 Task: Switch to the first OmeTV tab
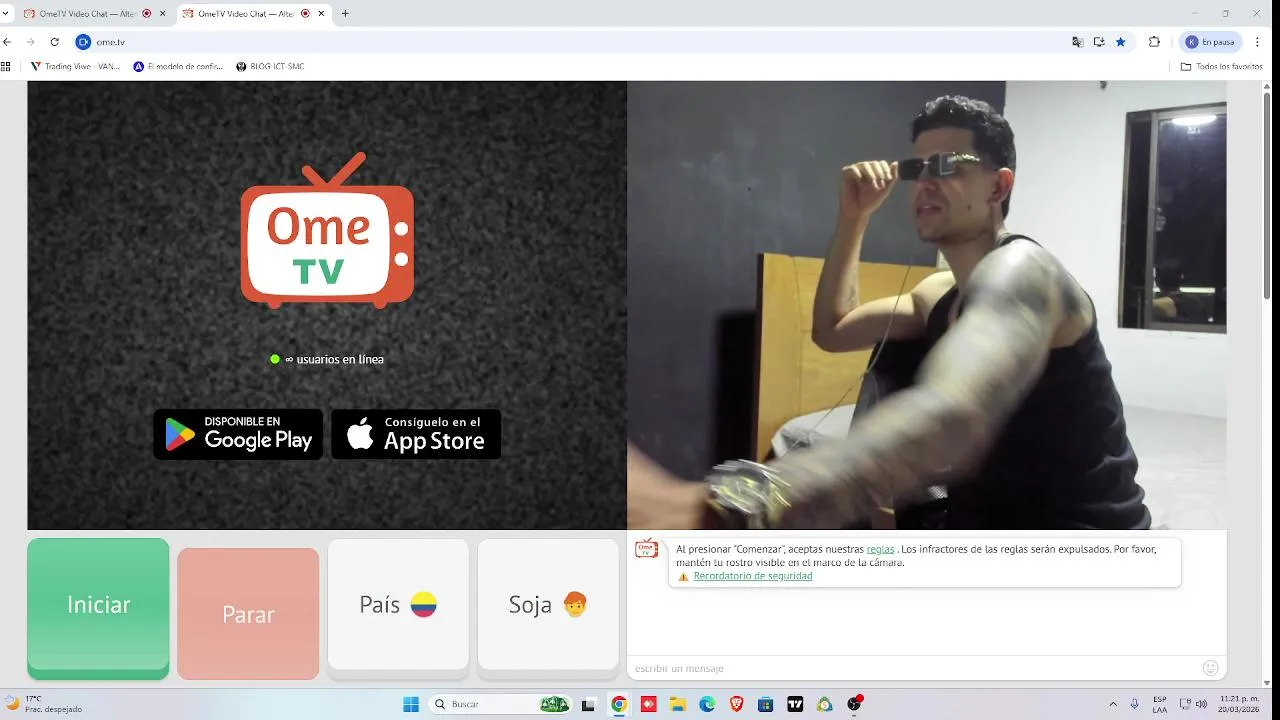click(93, 14)
